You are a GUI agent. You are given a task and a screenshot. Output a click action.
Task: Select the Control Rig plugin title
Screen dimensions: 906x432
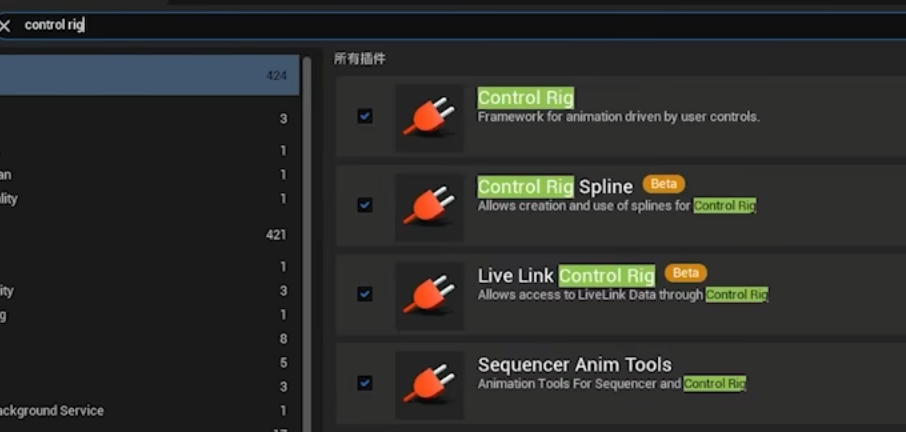pos(526,98)
